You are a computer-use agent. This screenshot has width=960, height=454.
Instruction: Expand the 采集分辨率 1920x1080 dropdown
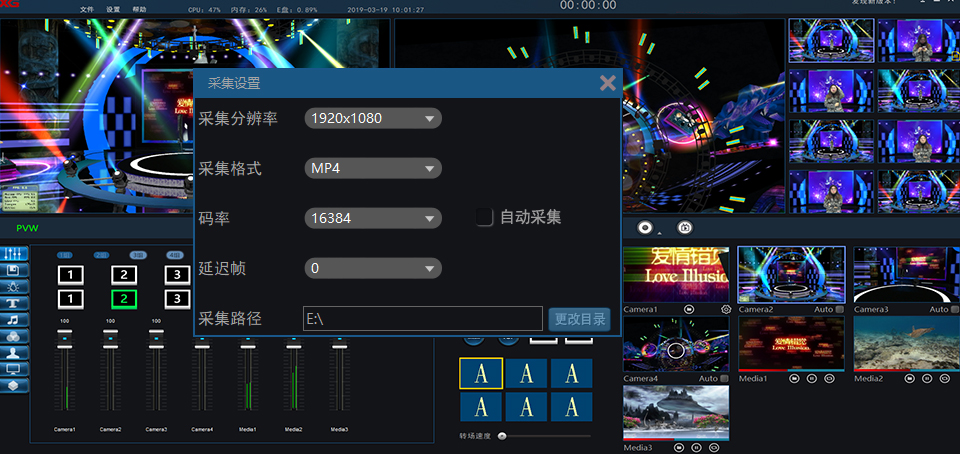(x=373, y=119)
